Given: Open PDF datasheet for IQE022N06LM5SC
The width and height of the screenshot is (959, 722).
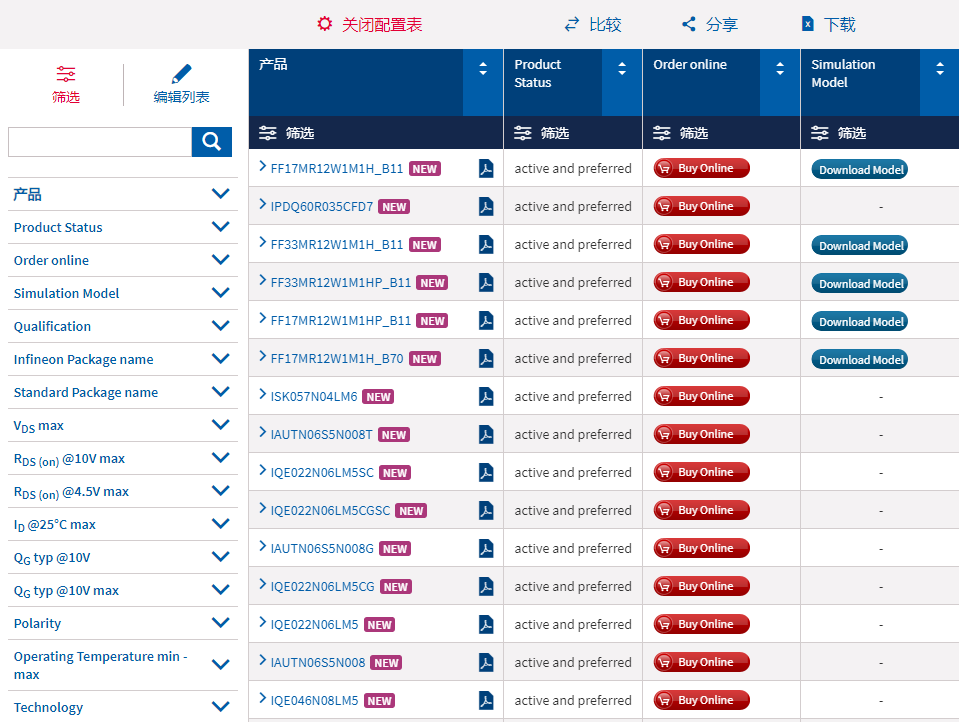Looking at the screenshot, I should click(486, 472).
